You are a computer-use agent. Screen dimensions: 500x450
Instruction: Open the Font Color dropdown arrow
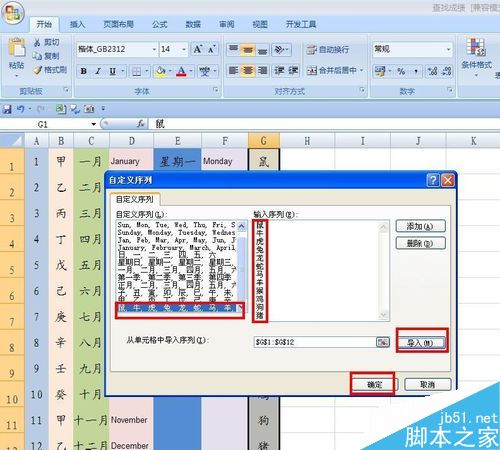(x=191, y=71)
